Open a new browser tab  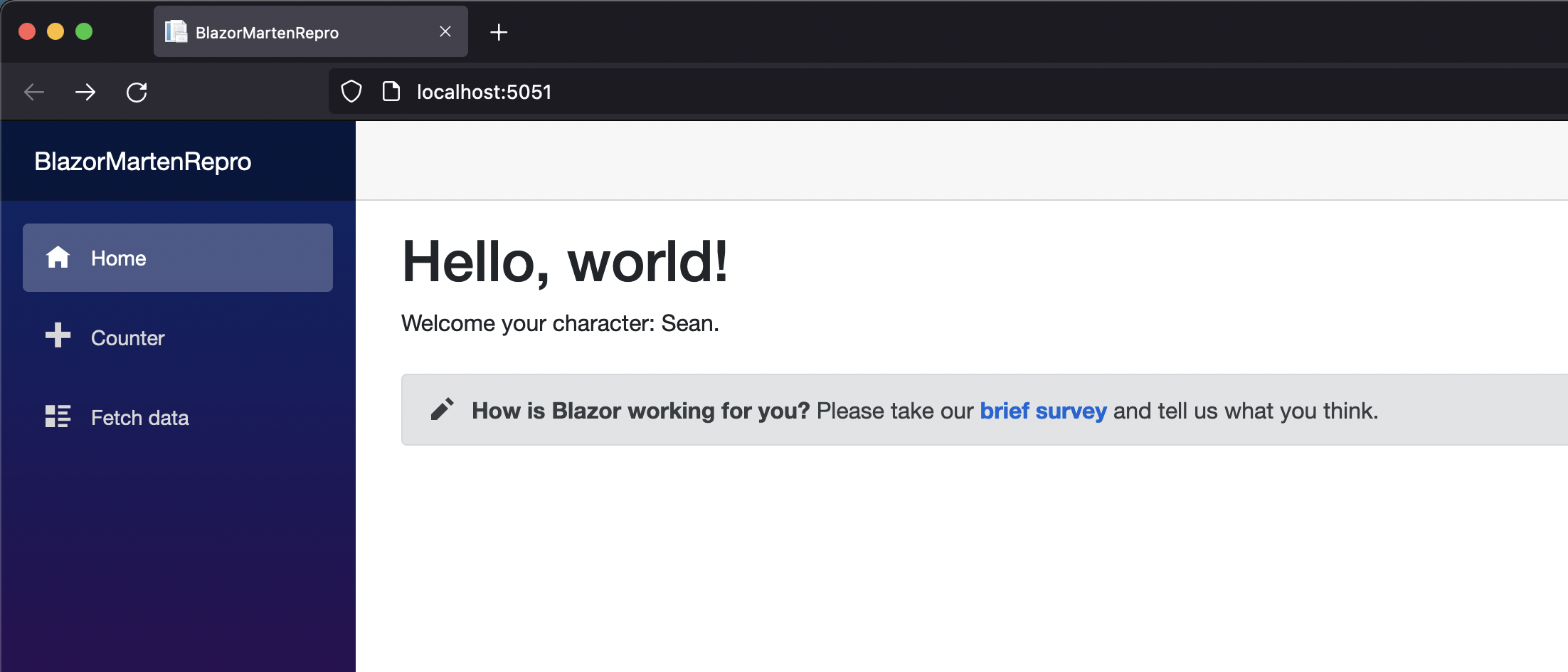[499, 32]
